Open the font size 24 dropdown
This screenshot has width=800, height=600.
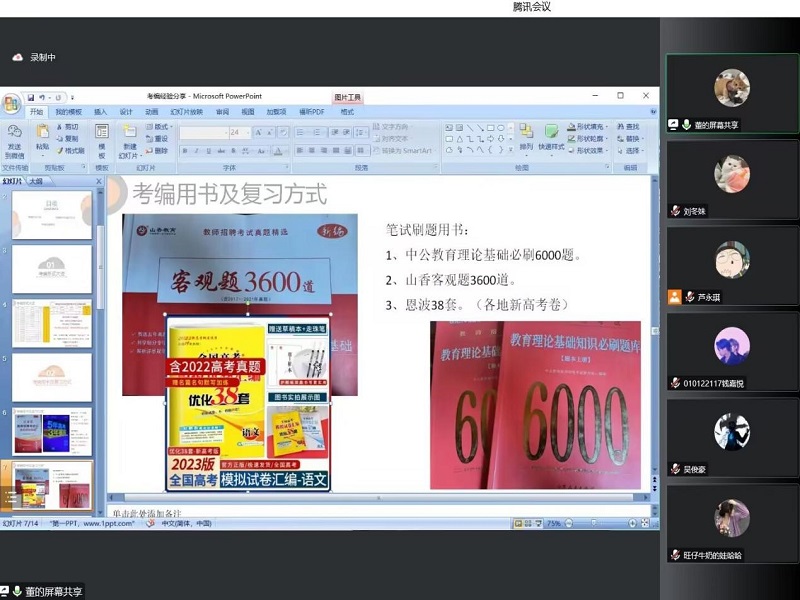[248, 133]
